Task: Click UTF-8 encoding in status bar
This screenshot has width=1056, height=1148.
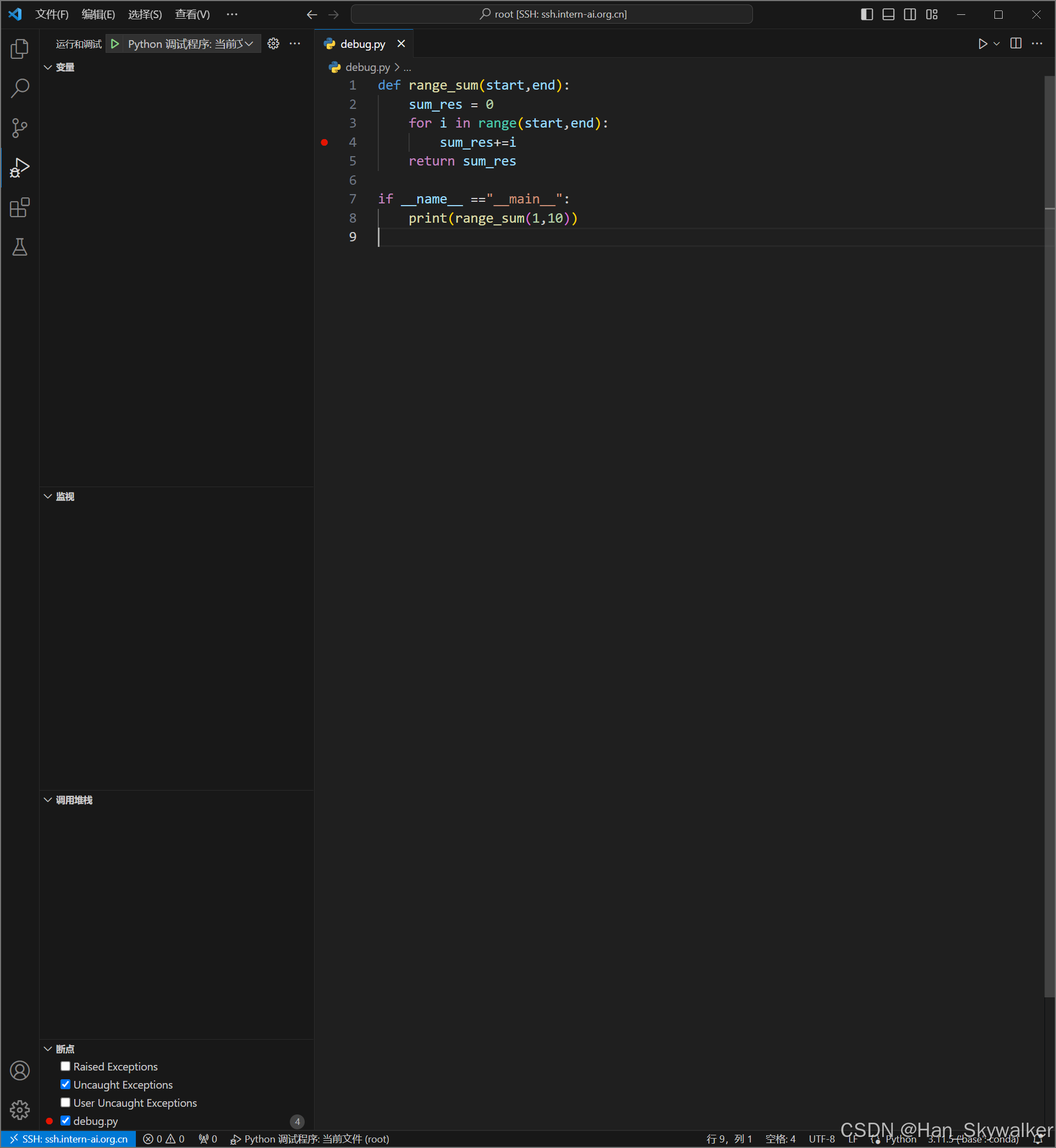Action: coord(821,1139)
